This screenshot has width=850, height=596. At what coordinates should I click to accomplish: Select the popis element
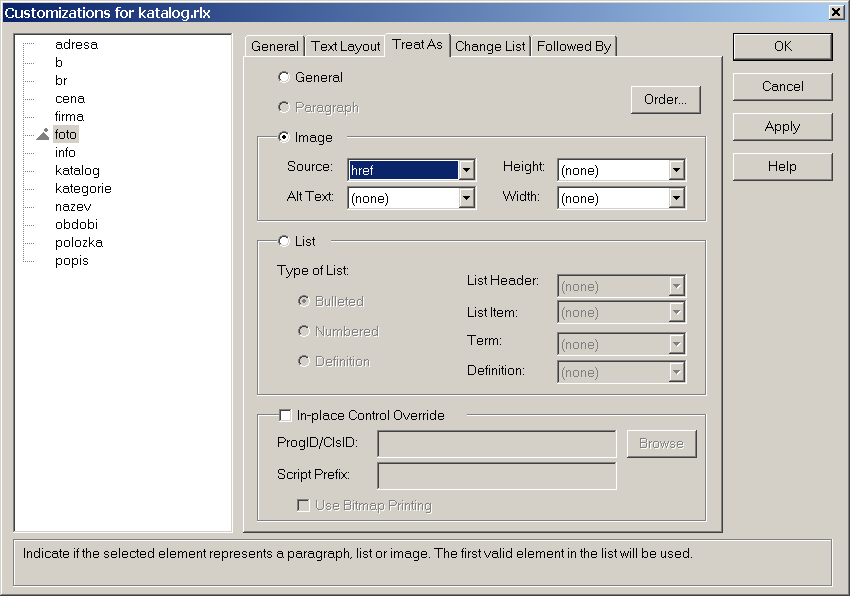(71, 261)
